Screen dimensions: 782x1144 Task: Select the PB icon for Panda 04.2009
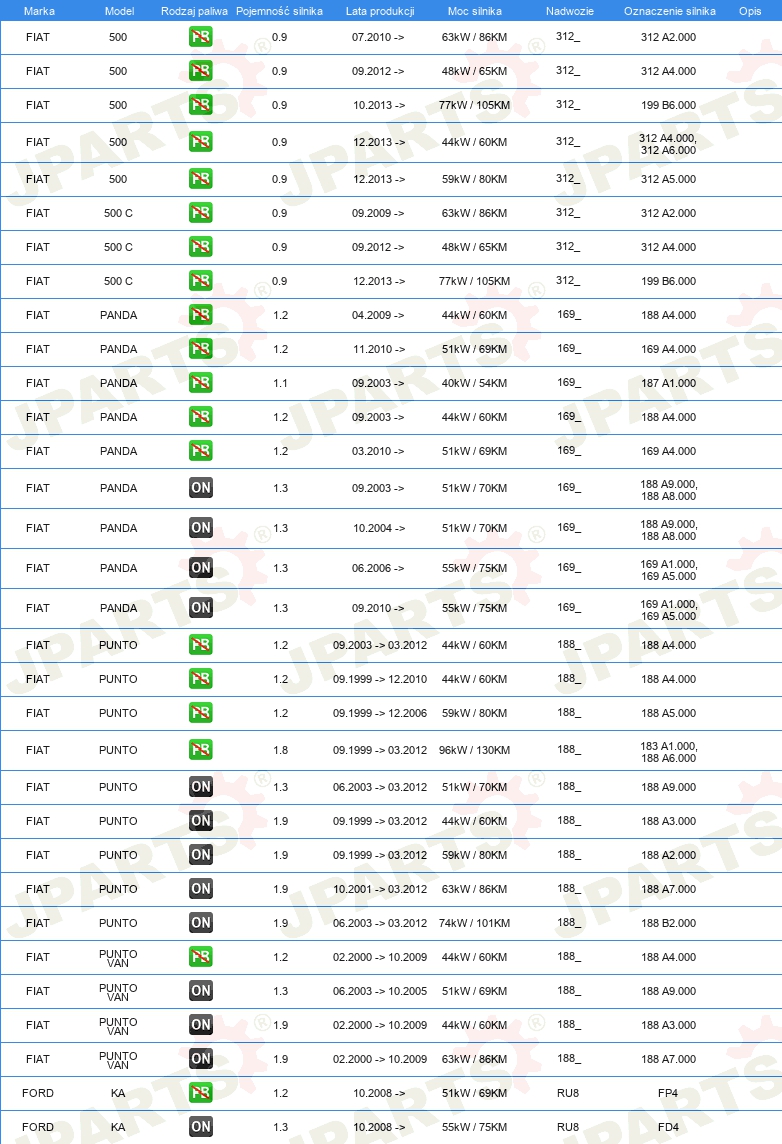coord(201,314)
